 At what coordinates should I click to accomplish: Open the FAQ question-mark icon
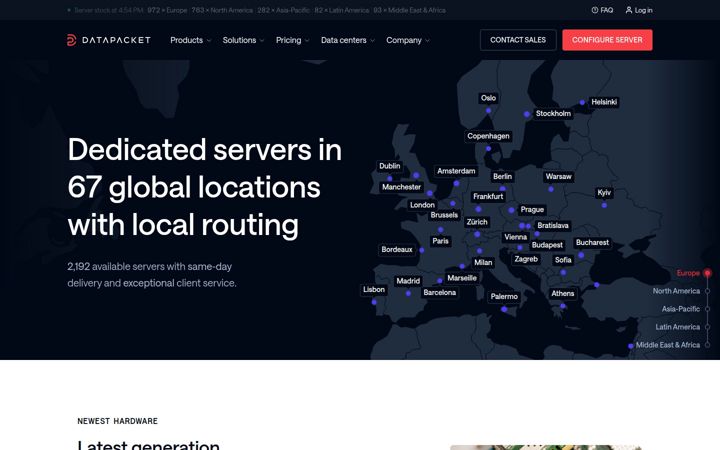595,10
